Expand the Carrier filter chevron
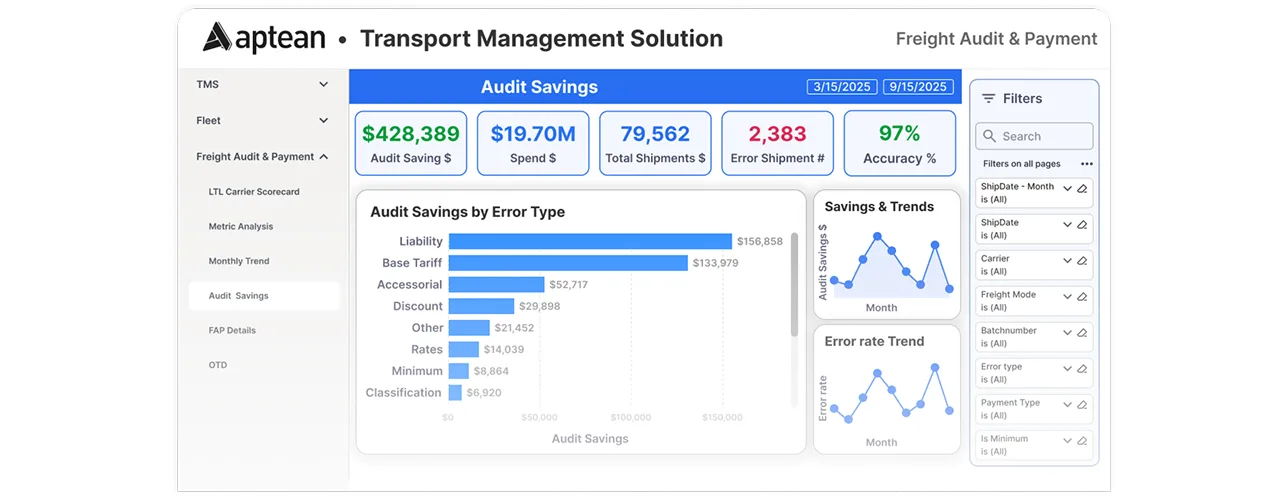Viewport: 1285px width, 500px height. tap(1067, 260)
